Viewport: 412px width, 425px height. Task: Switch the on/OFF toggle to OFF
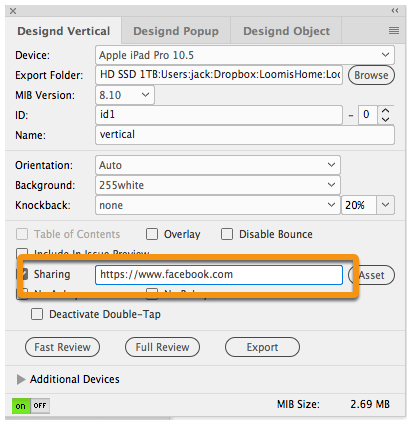tap(40, 406)
